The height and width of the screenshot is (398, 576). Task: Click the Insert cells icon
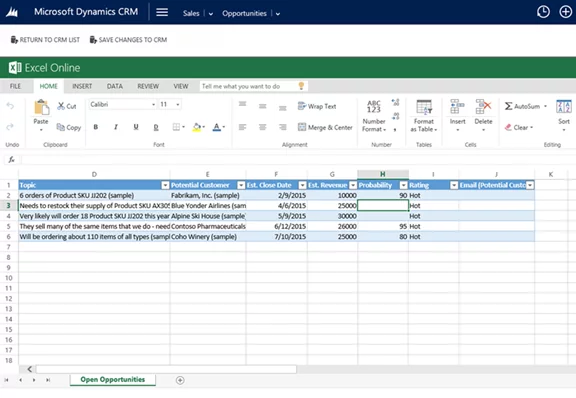tap(457, 107)
